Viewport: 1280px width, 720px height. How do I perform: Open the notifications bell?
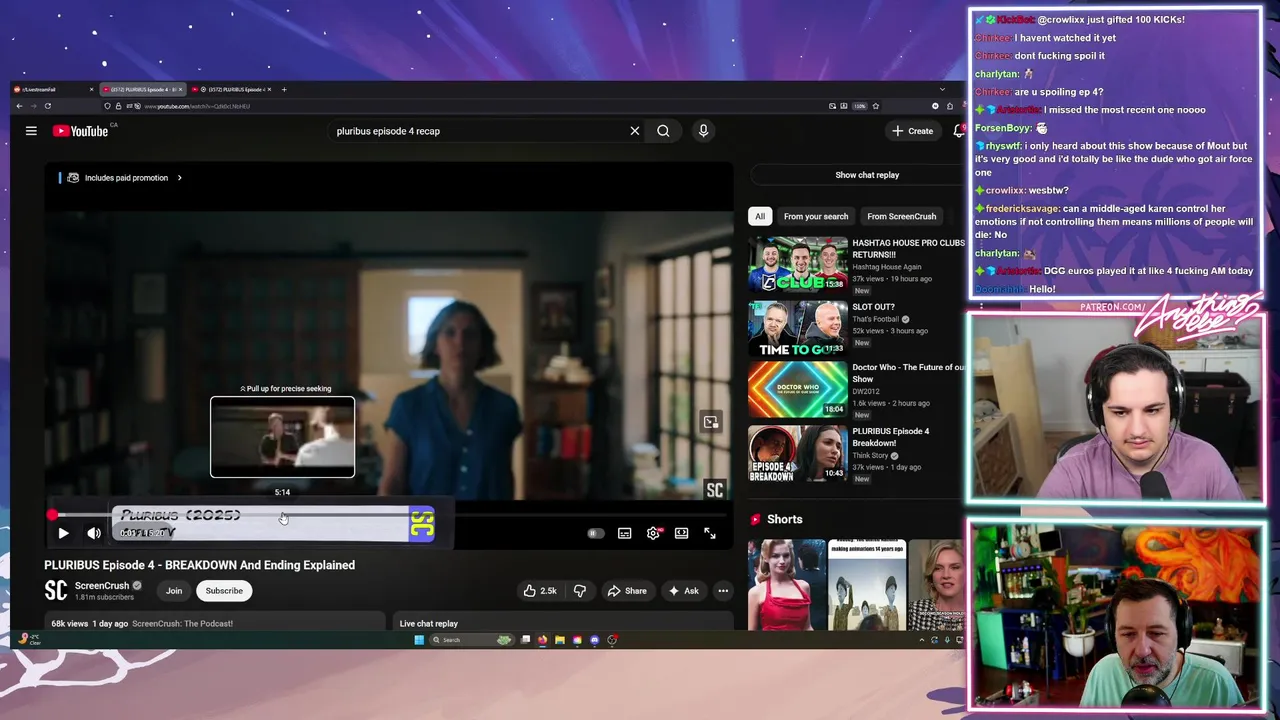click(x=959, y=131)
